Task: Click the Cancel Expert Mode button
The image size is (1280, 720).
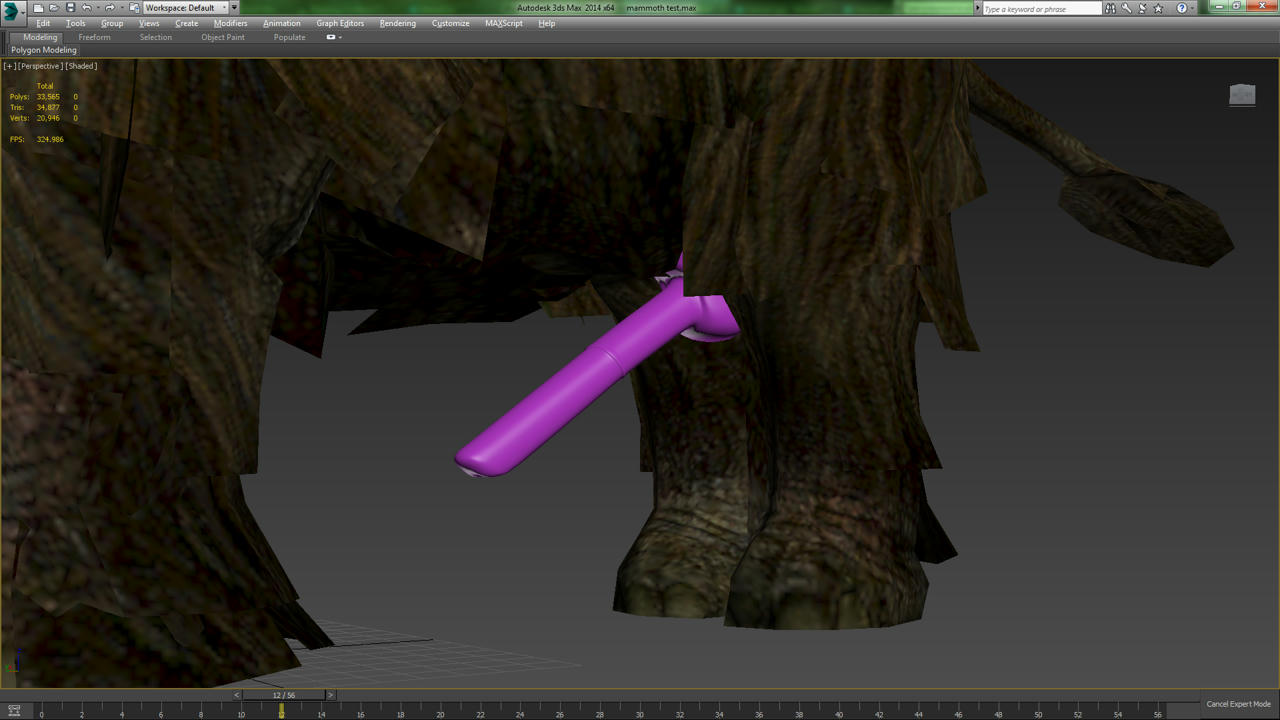Action: (1238, 704)
